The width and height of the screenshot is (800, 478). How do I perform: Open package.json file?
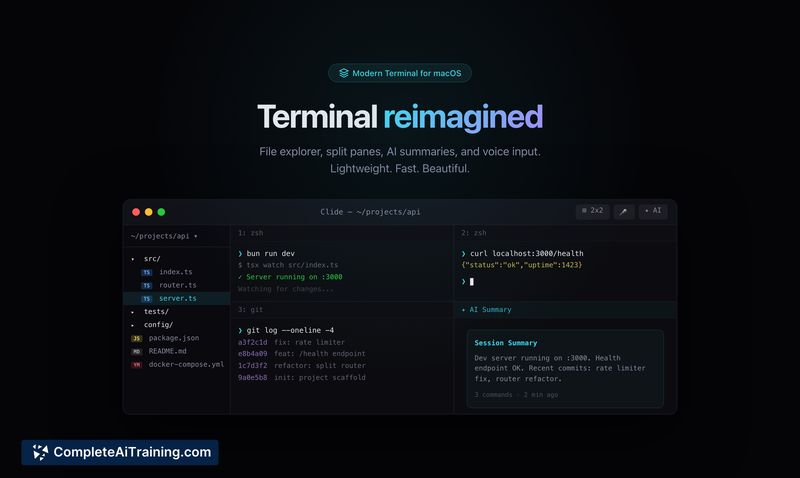[173, 338]
